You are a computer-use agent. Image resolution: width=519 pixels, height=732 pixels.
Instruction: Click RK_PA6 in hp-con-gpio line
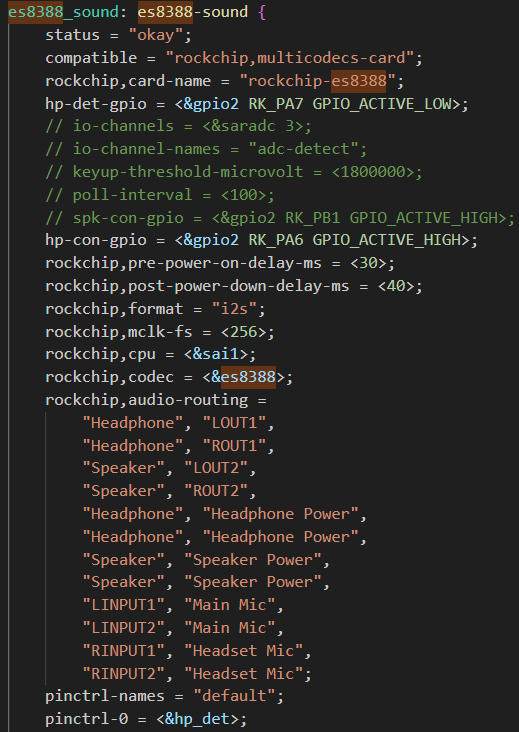275,240
